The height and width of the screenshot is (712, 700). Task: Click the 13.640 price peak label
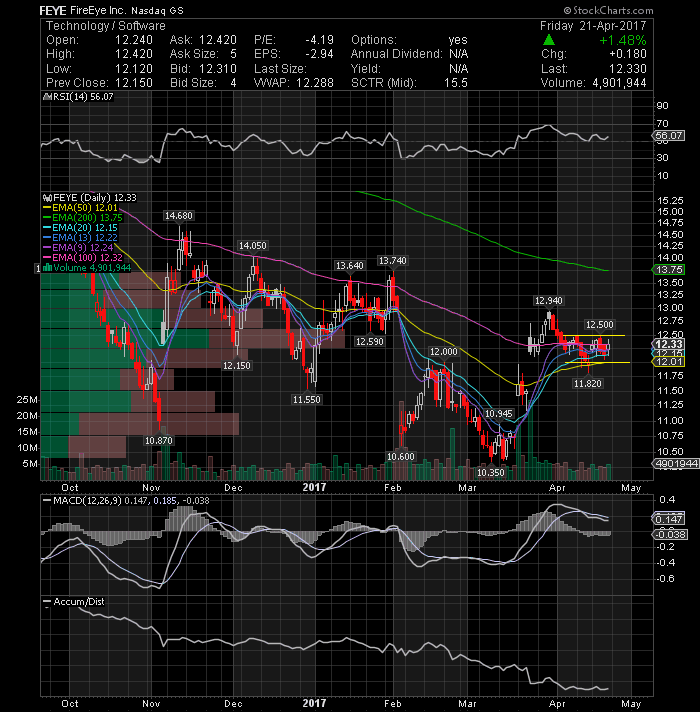[350, 266]
